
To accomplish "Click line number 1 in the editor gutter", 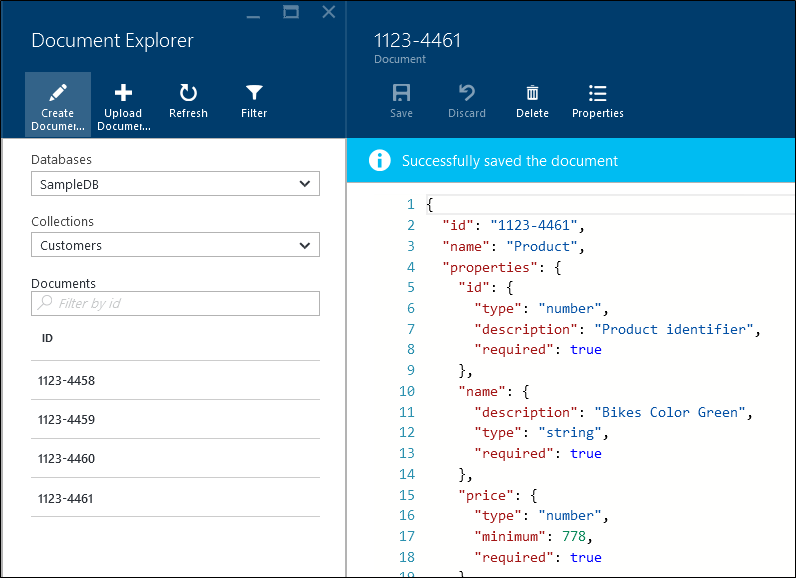I will pos(410,205).
